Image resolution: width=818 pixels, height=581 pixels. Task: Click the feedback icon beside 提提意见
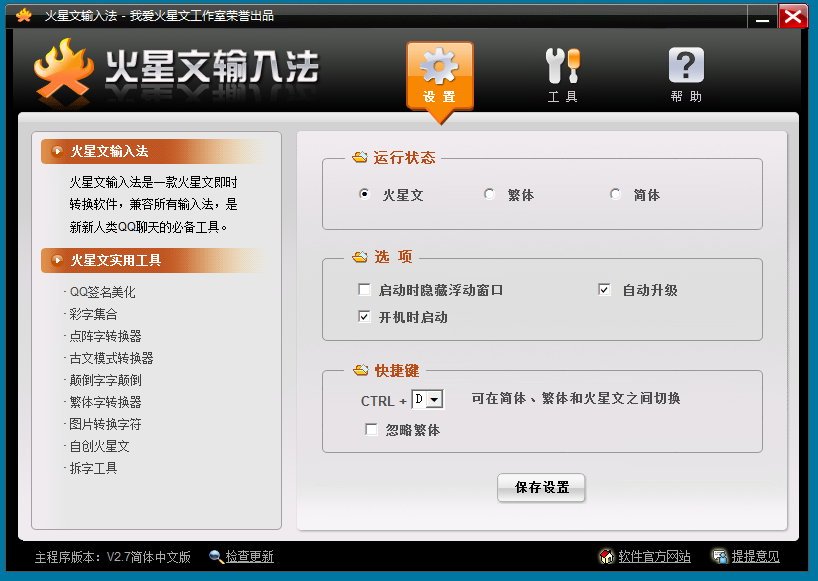pyautogui.click(x=720, y=556)
